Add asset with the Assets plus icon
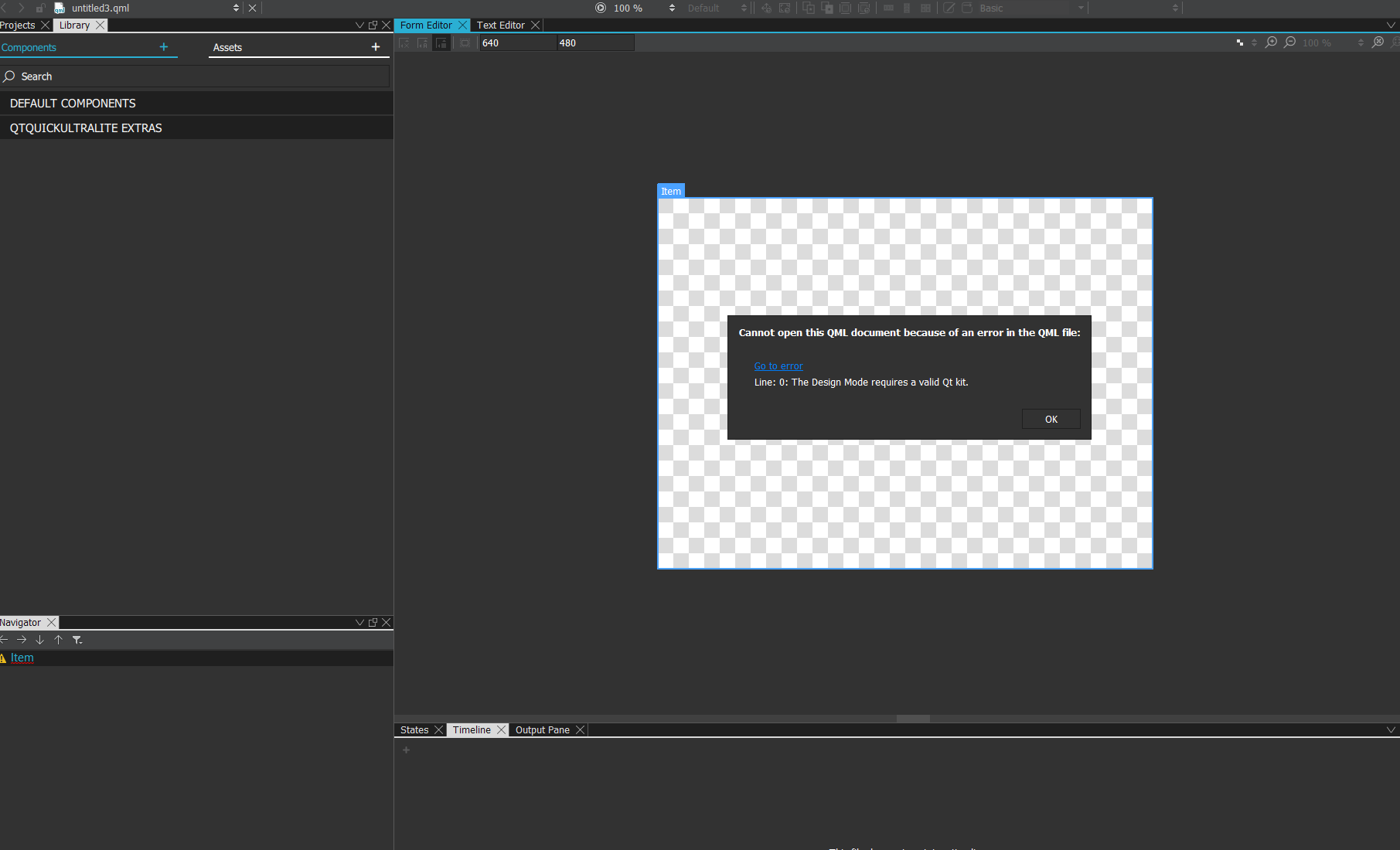The width and height of the screenshot is (1400, 850). click(x=376, y=47)
